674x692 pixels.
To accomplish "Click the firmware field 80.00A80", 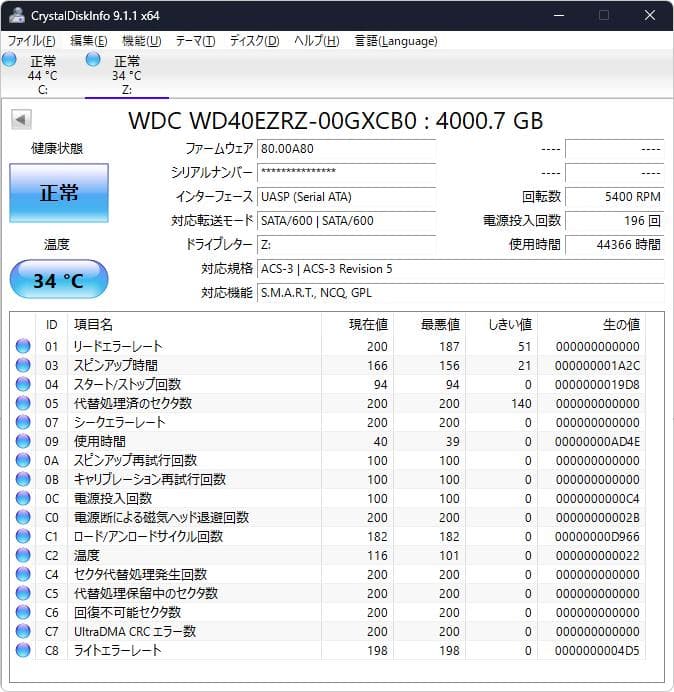I will (x=346, y=149).
